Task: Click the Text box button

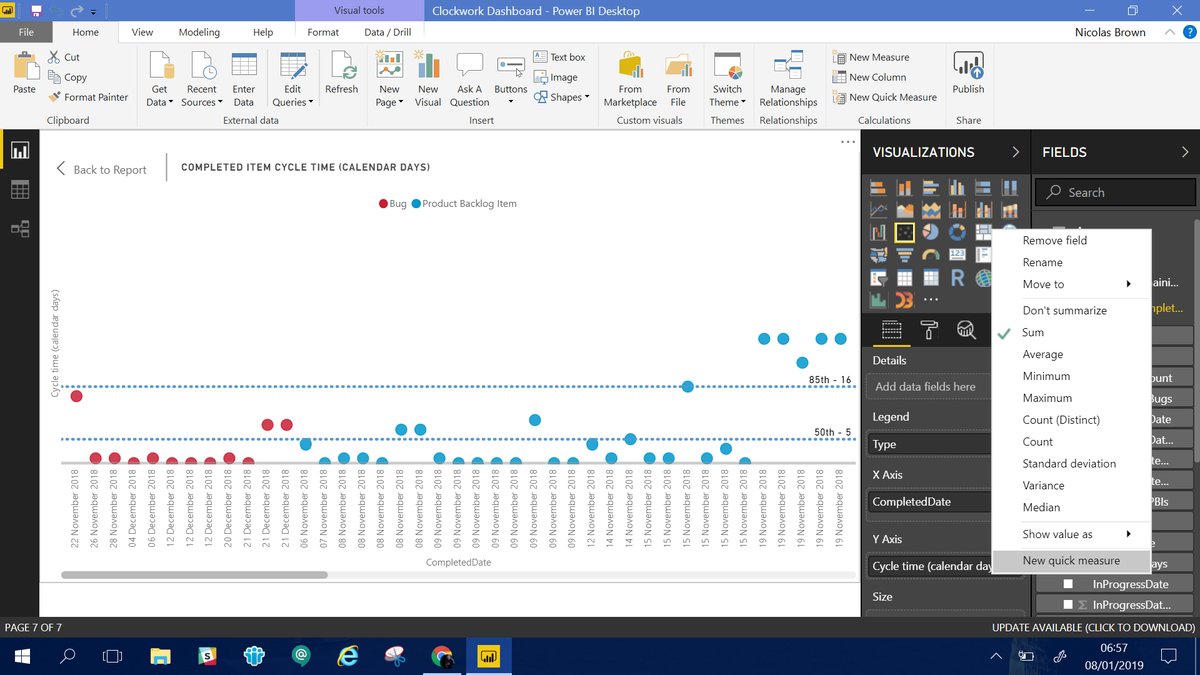Action: pos(560,57)
